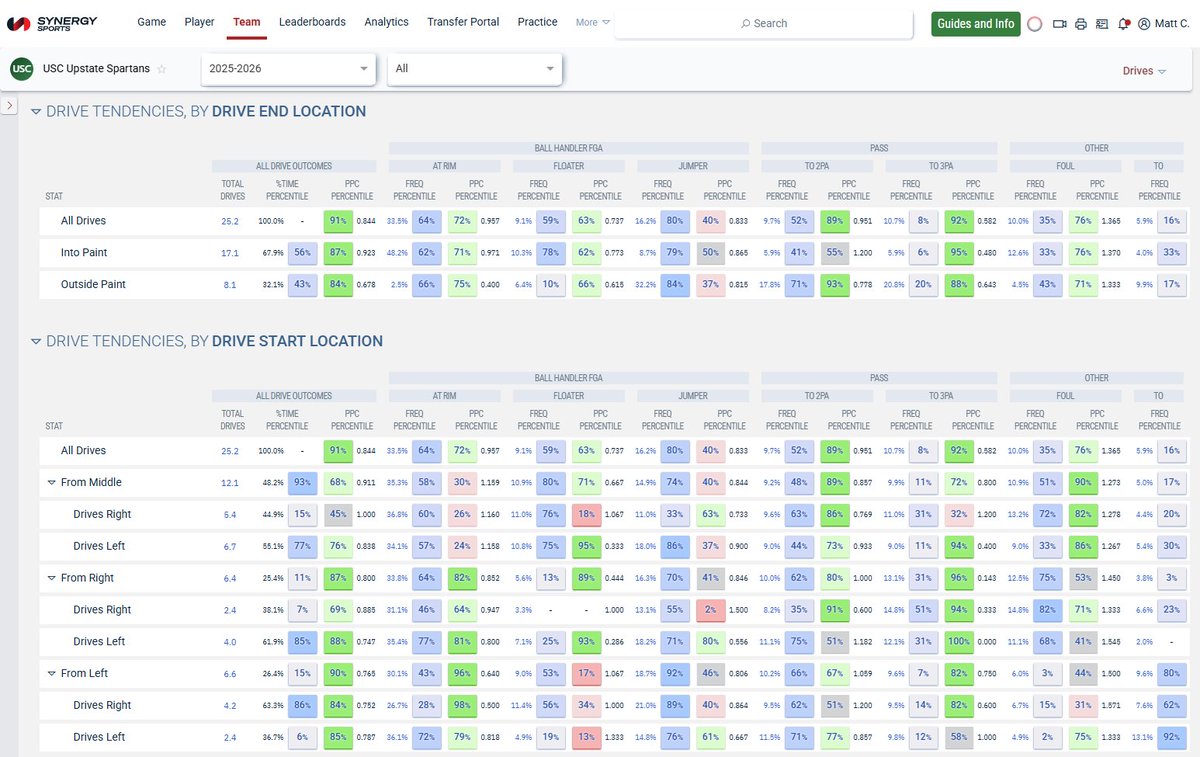Click the USC Upstate Spartans team name

pyautogui.click(x=96, y=69)
